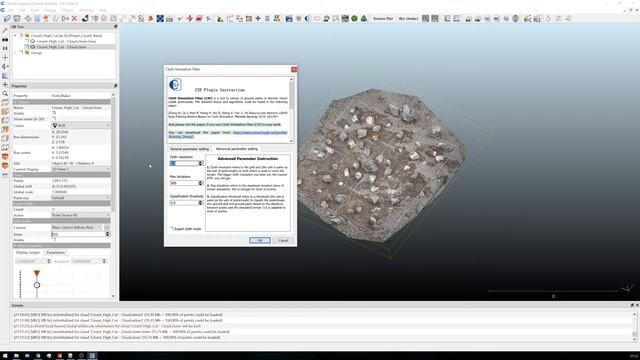The height and width of the screenshot is (360, 640).
Task: Click the red ellipse icon in toolbar
Action: (317, 18)
